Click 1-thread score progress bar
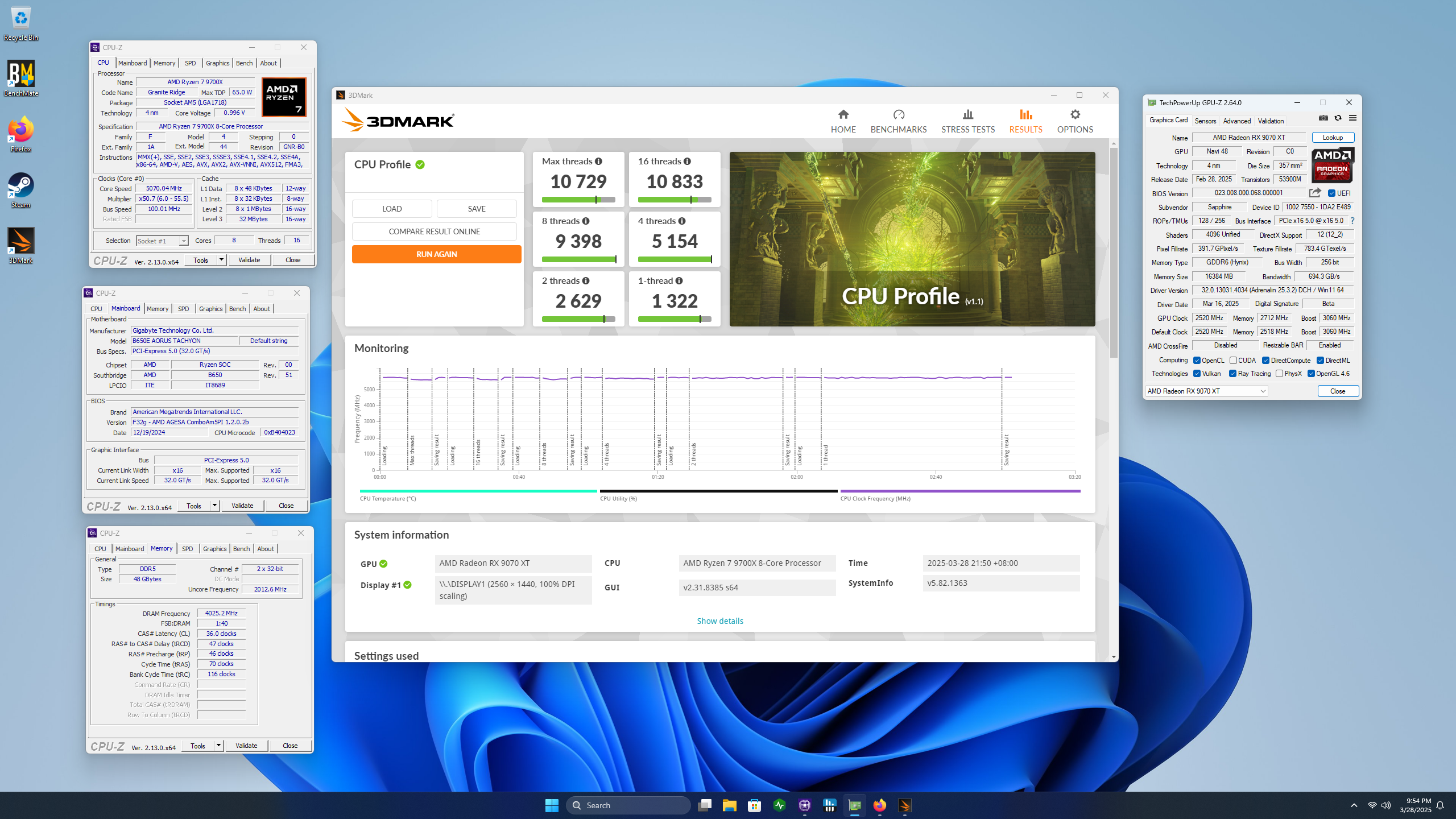This screenshot has width=1456, height=819. click(675, 319)
